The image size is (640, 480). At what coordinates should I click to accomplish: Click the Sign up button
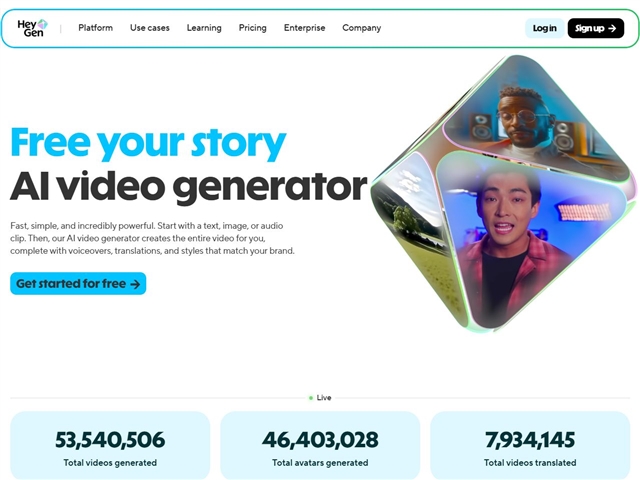[x=596, y=28]
